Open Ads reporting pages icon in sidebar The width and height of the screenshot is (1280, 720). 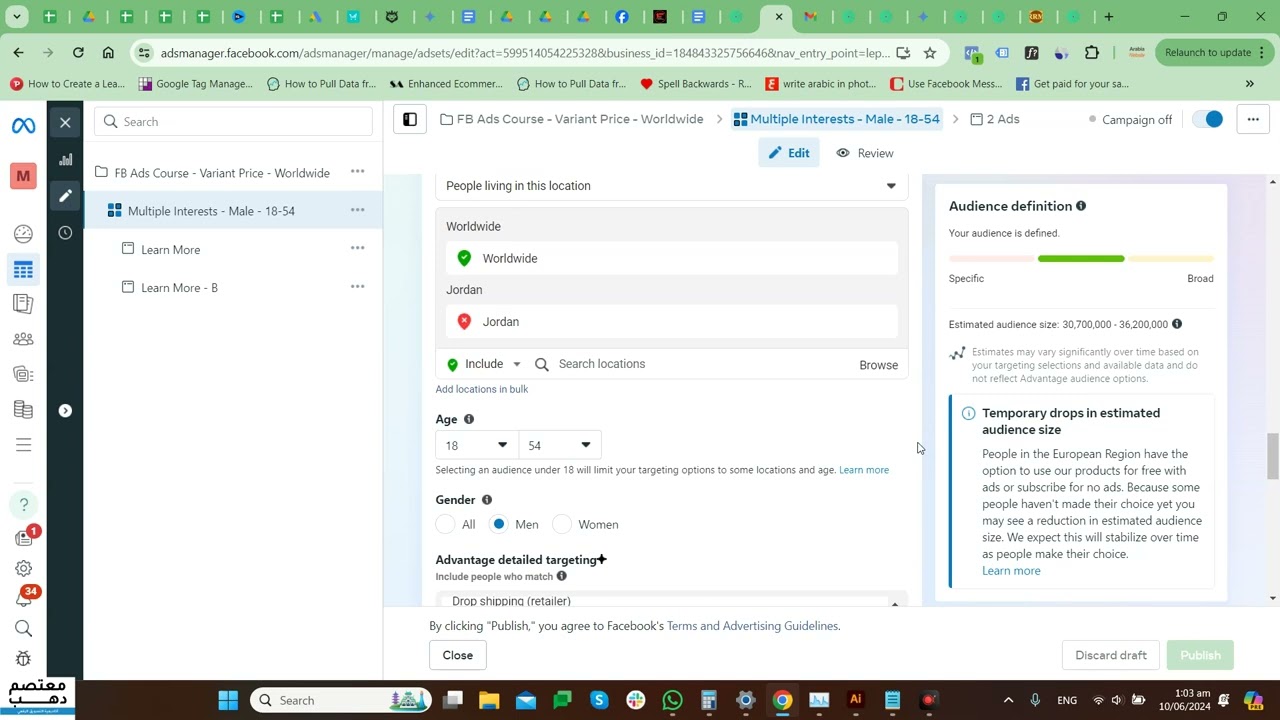[x=23, y=304]
